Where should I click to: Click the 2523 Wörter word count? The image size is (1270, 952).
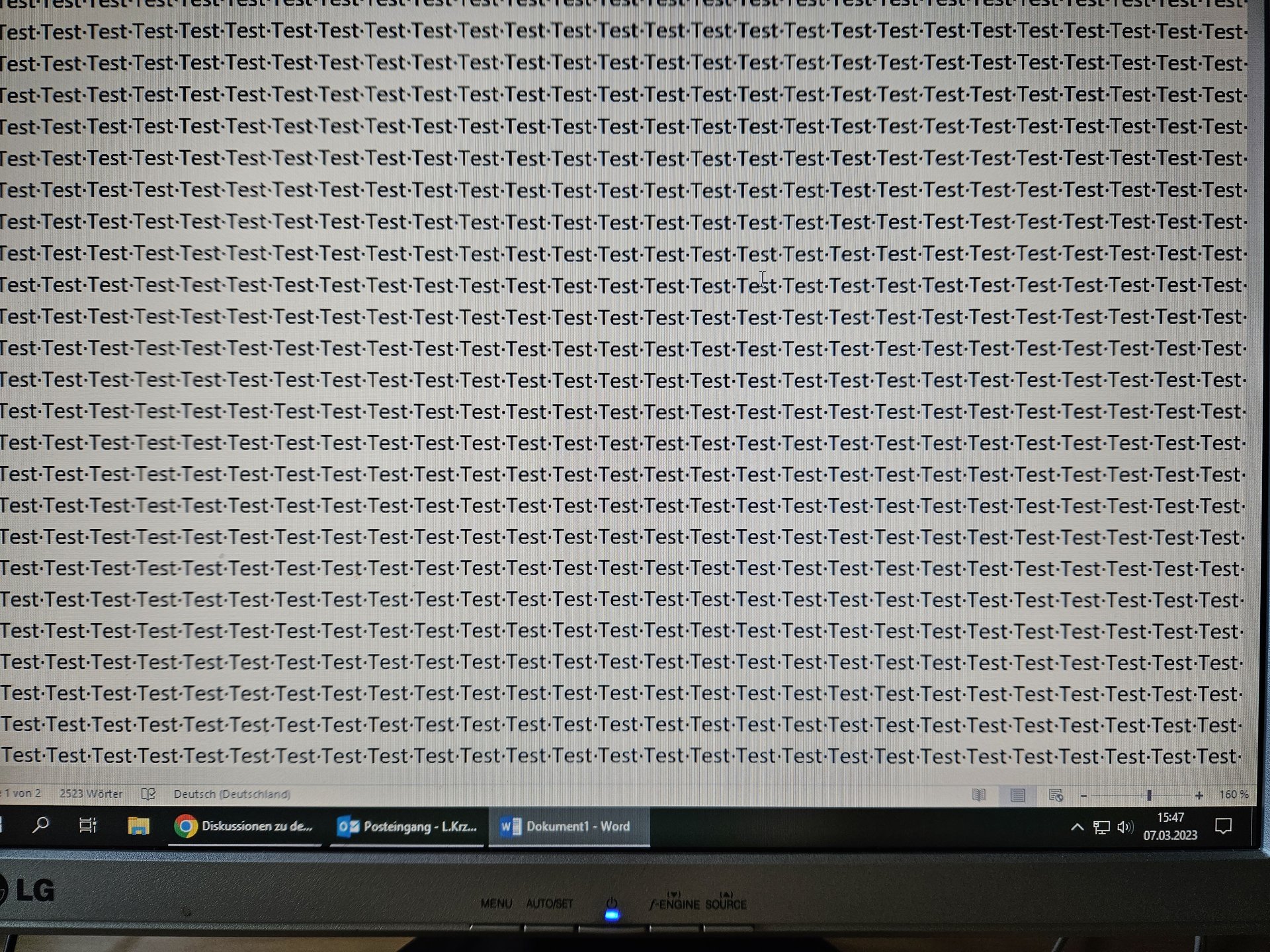(91, 793)
